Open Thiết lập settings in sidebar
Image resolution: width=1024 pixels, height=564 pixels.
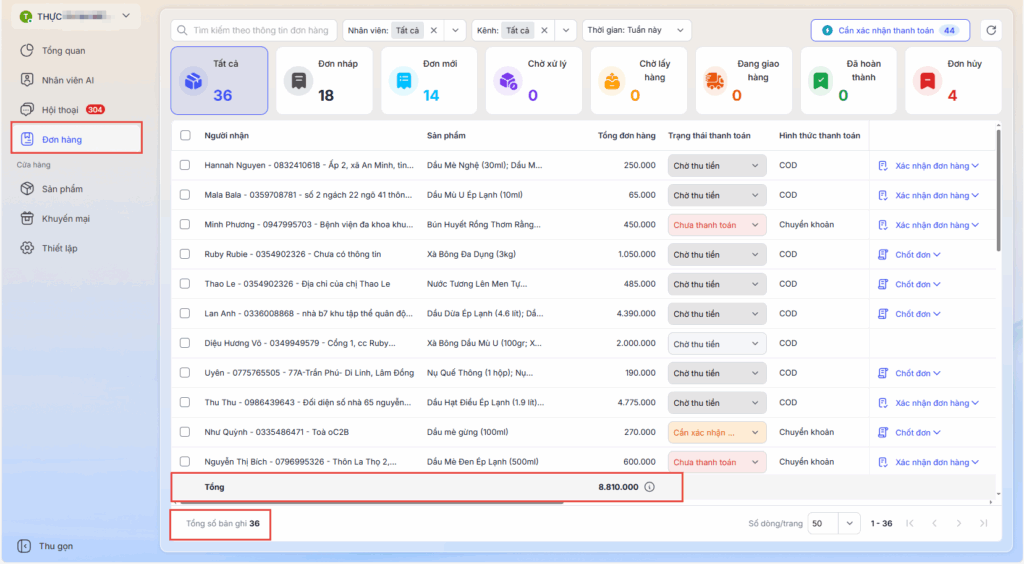pos(59,248)
